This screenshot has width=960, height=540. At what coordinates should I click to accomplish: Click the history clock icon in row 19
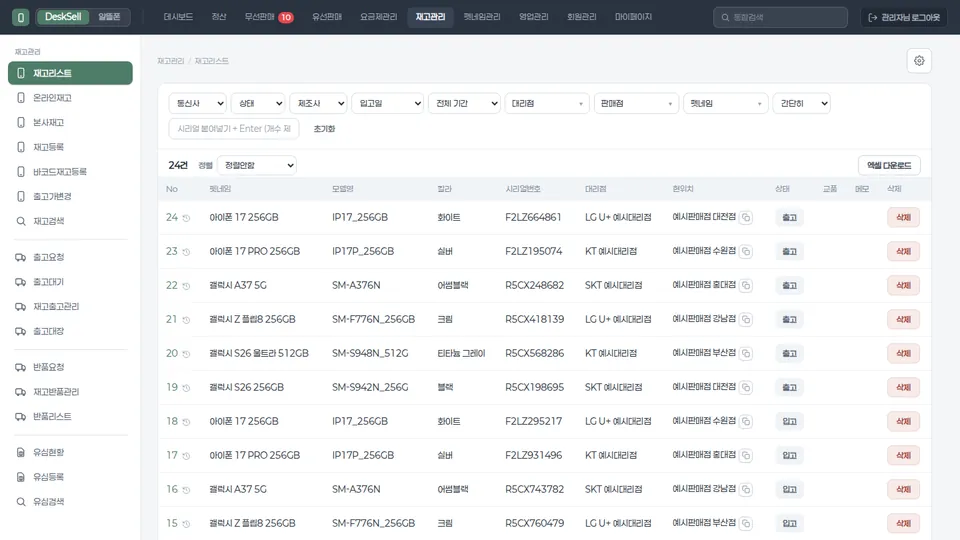pos(186,388)
